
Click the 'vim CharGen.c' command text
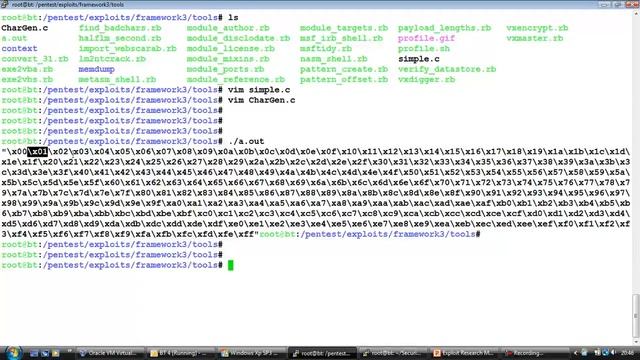(x=262, y=100)
